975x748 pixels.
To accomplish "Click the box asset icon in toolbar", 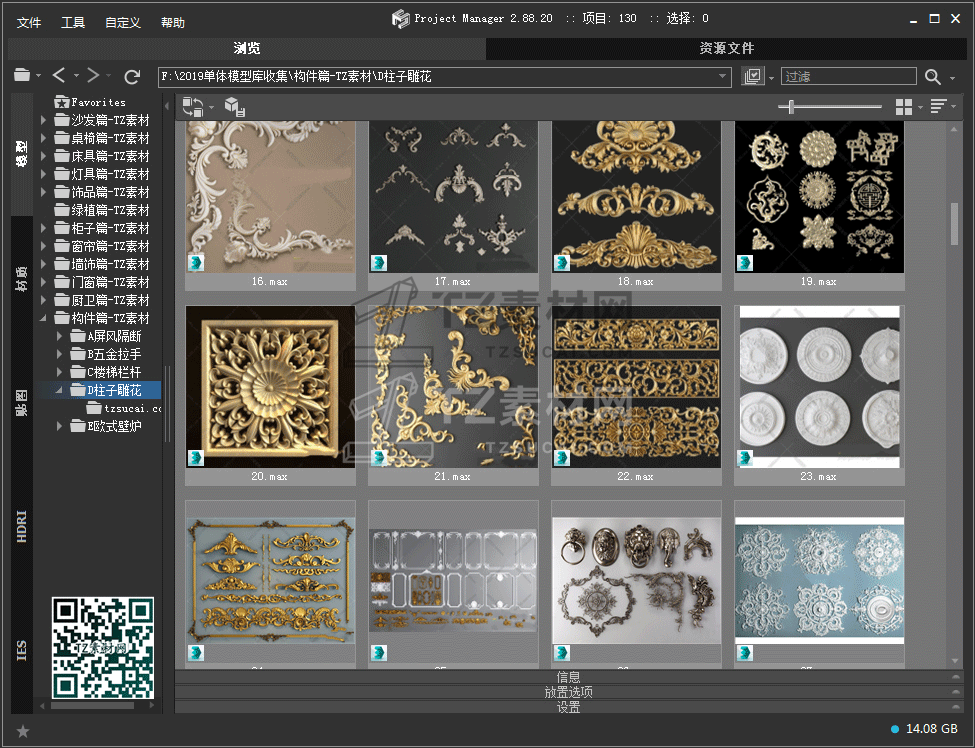I will coord(234,107).
